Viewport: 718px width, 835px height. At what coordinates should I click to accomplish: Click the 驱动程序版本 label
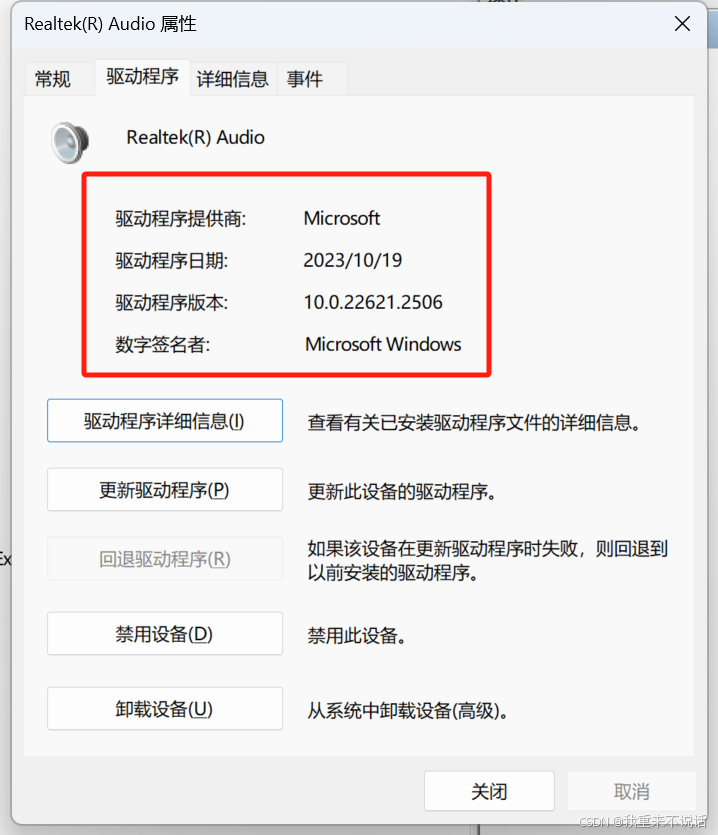click(172, 302)
